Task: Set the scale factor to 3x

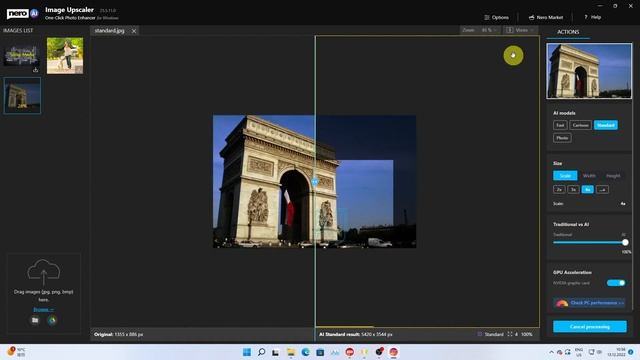Action: coord(573,189)
